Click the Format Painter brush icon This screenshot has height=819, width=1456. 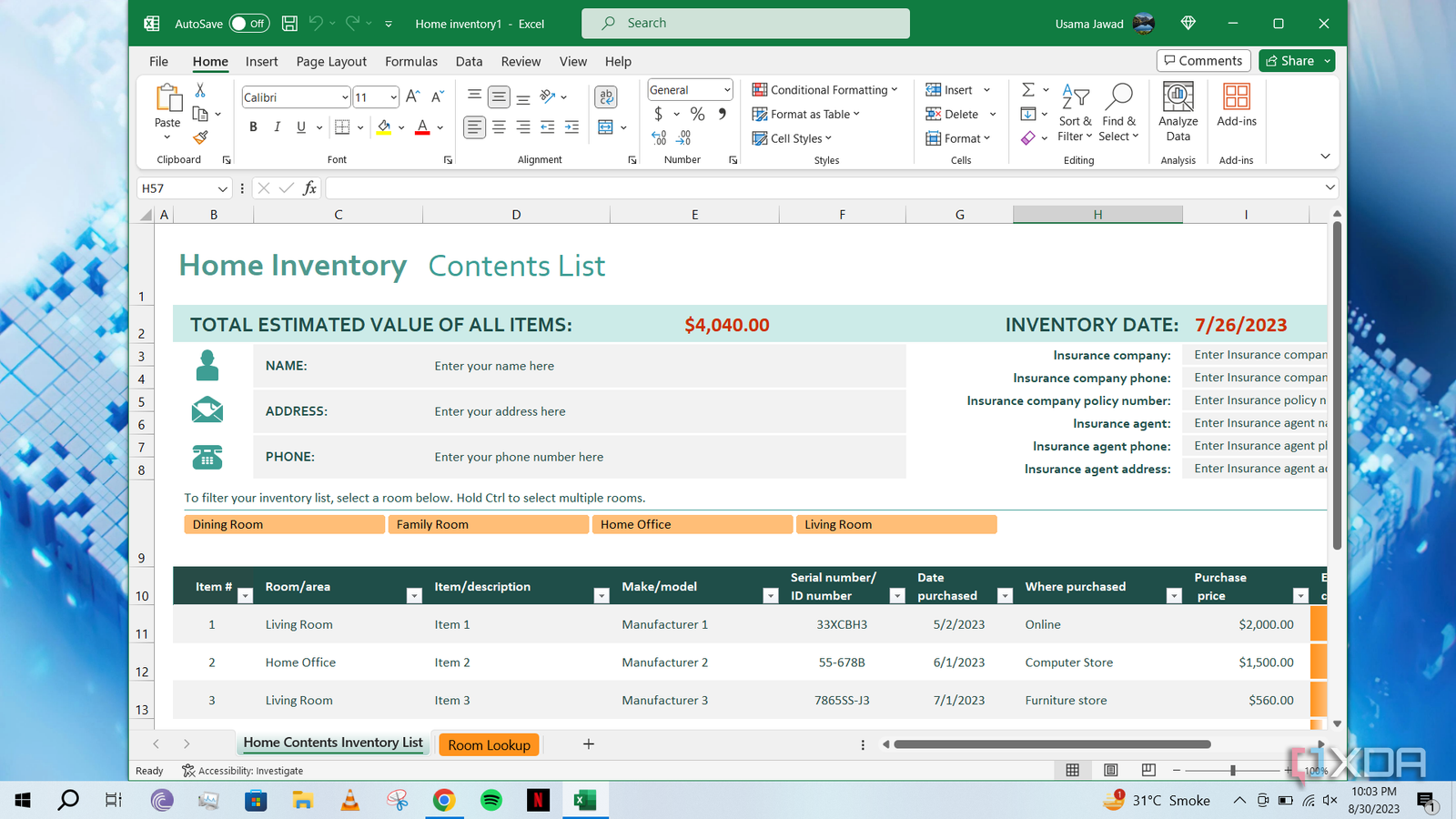[200, 137]
